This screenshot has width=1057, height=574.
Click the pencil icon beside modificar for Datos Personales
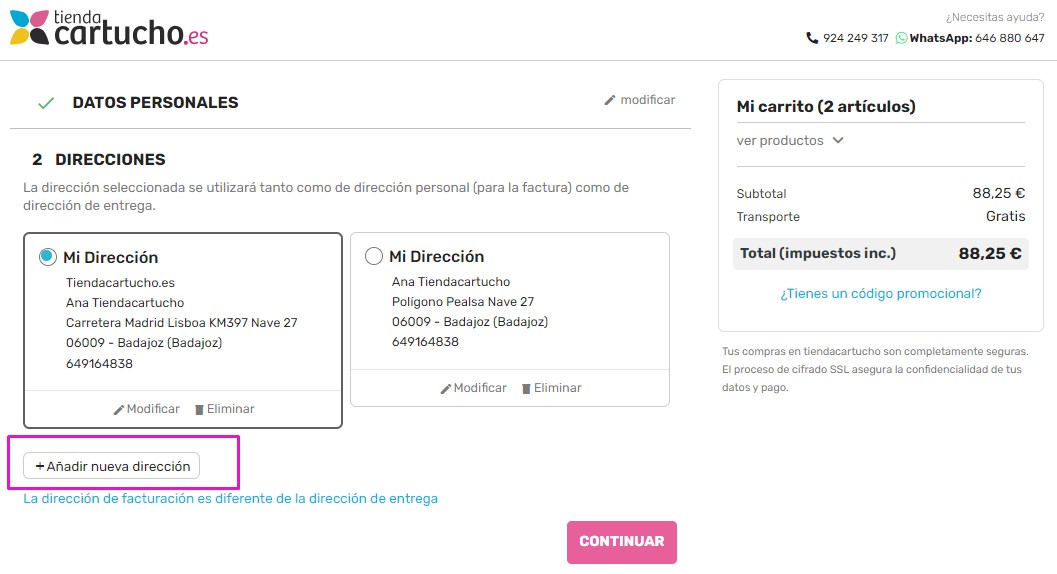(x=610, y=101)
